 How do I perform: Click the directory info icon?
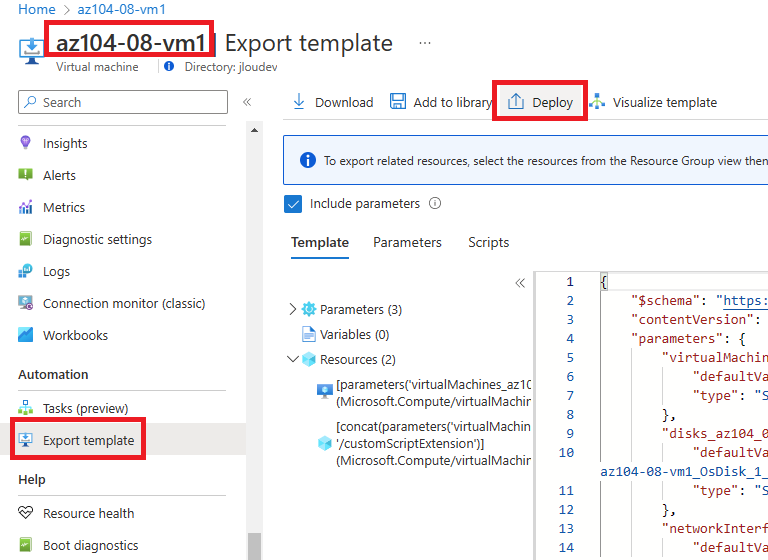[x=169, y=66]
